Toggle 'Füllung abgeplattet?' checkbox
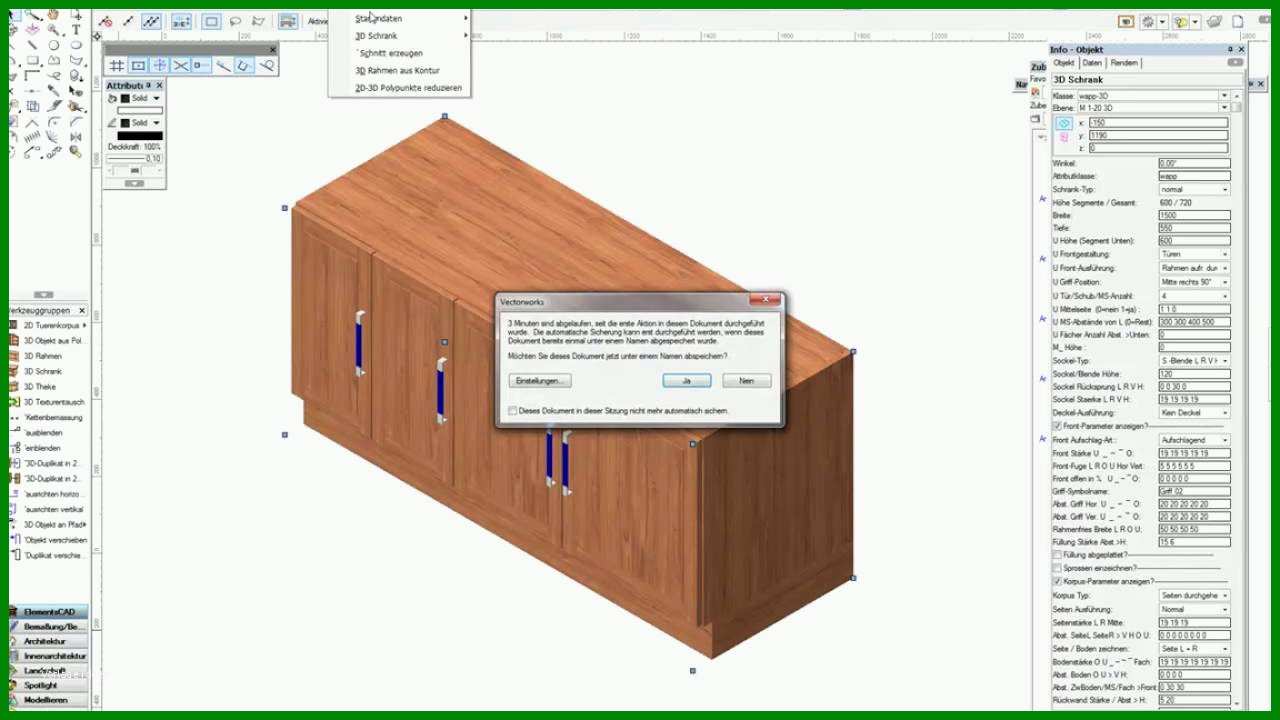 coord(1057,554)
